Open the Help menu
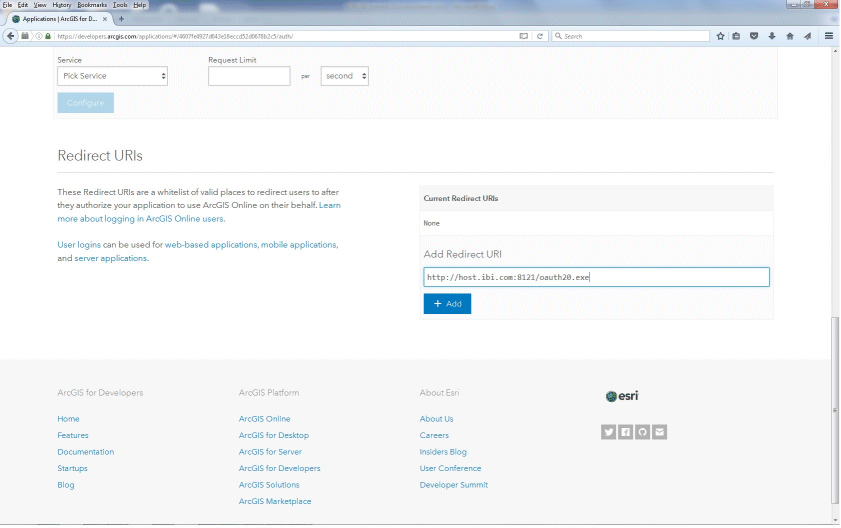 coord(139,5)
